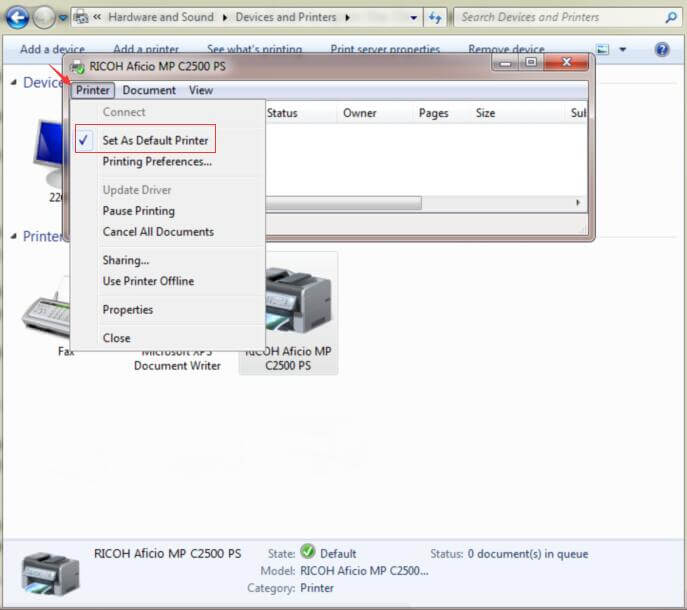Image resolution: width=687 pixels, height=610 pixels.
Task: Click the refresh icon next to the address bar
Action: (435, 18)
